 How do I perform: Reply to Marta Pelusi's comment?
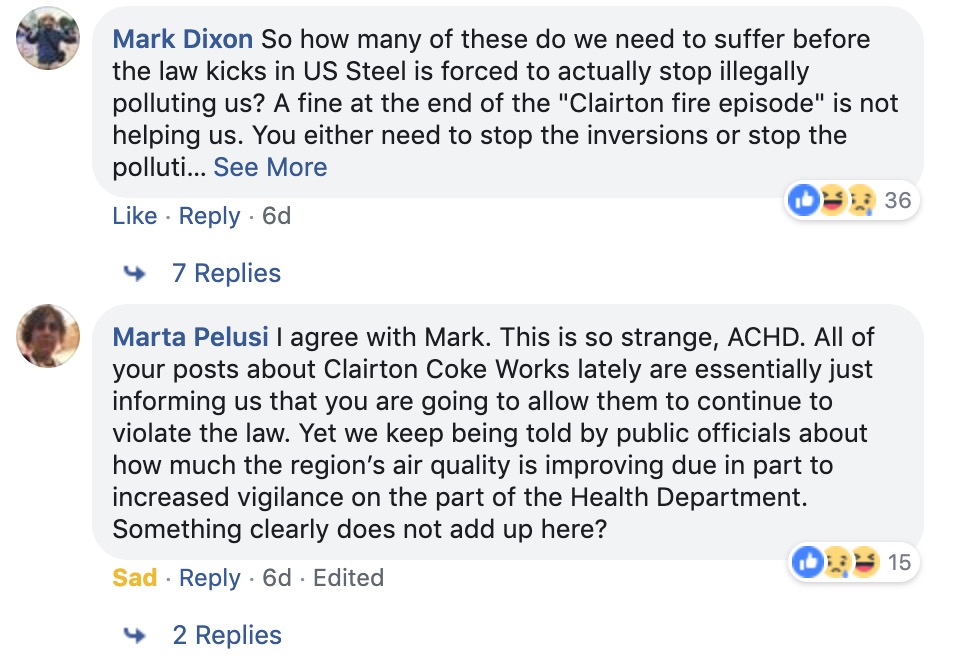click(209, 577)
